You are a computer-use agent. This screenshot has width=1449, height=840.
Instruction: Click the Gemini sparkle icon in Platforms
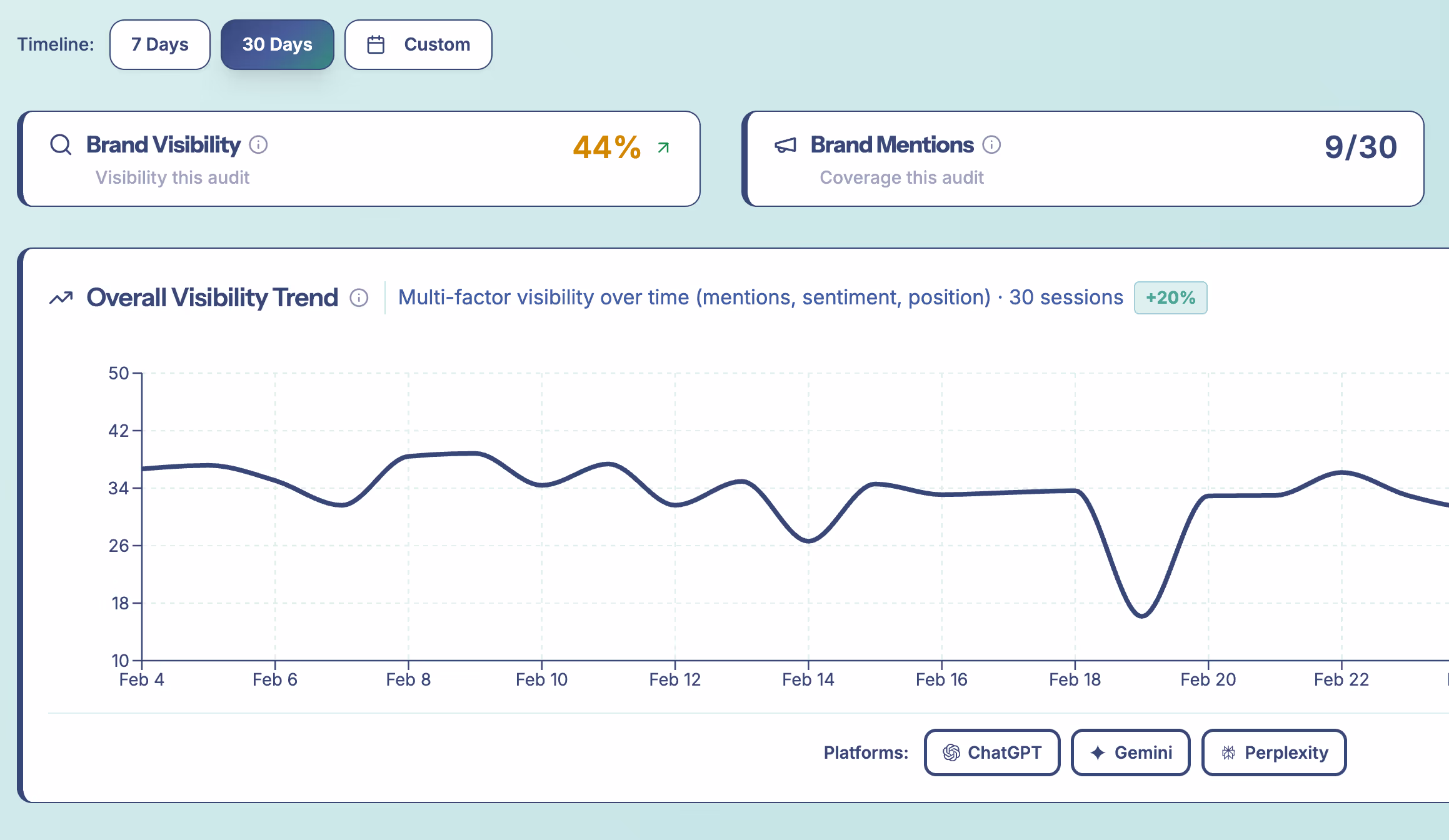1097,752
